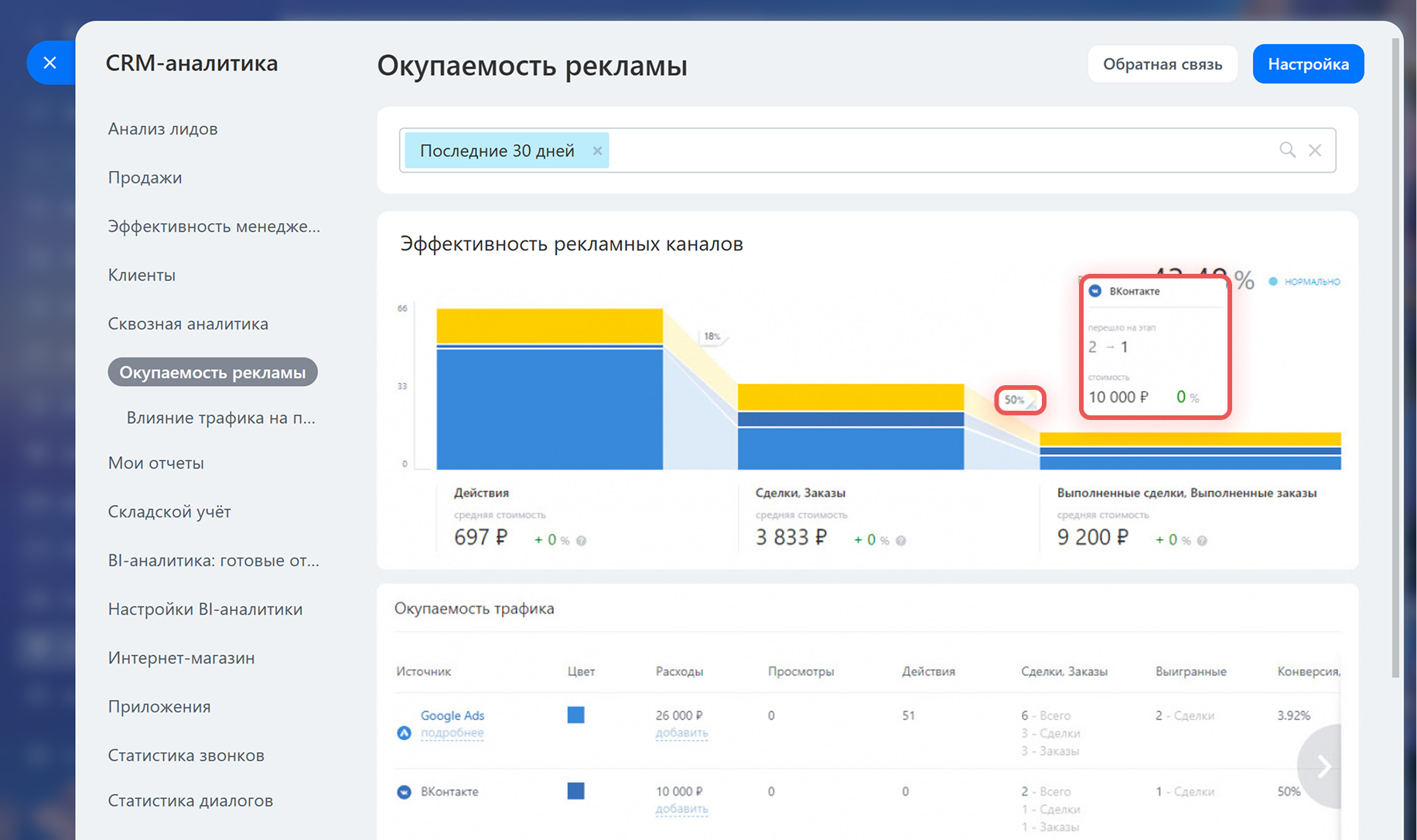This screenshot has width=1417, height=840.
Task: Clear the filter field with X icon
Action: tap(1315, 150)
